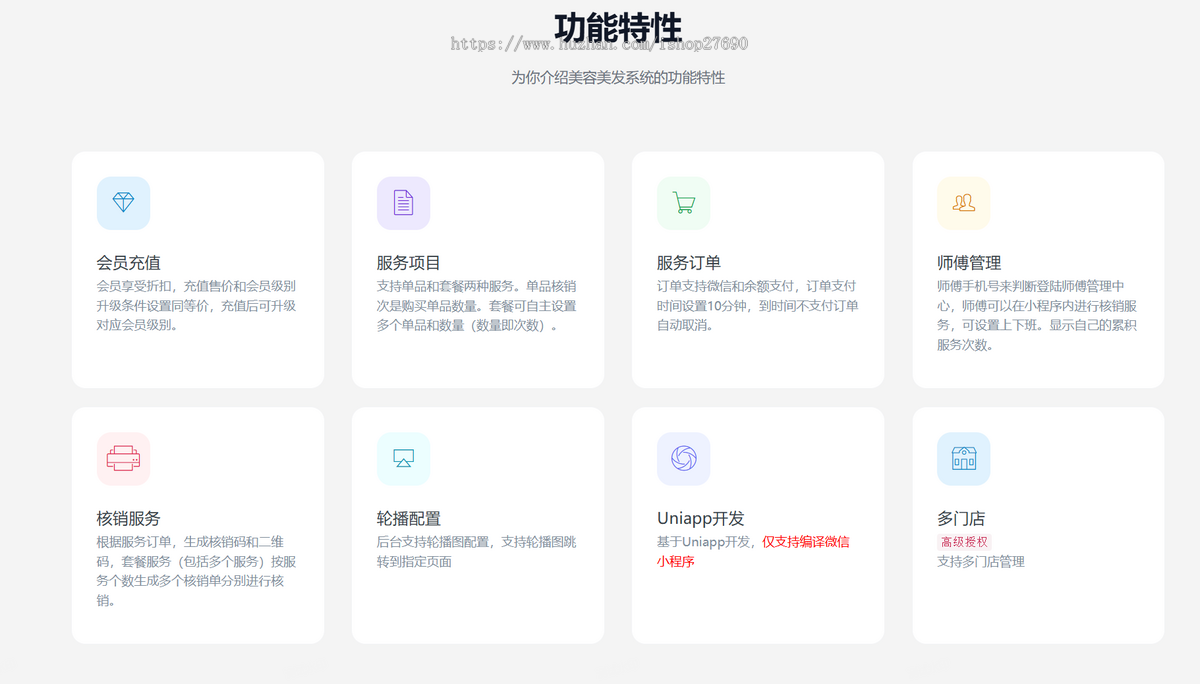Viewport: 1200px width, 684px height.
Task: Select the 服务项目 card title
Action: pos(409,263)
